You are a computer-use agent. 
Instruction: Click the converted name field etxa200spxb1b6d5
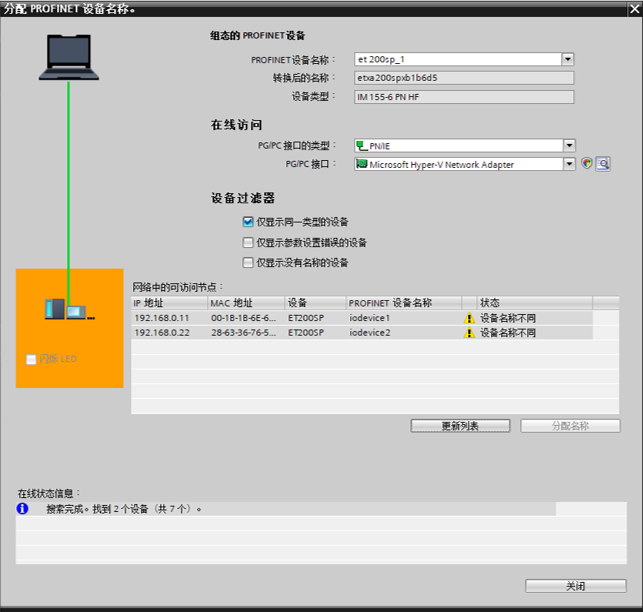pyautogui.click(x=464, y=78)
